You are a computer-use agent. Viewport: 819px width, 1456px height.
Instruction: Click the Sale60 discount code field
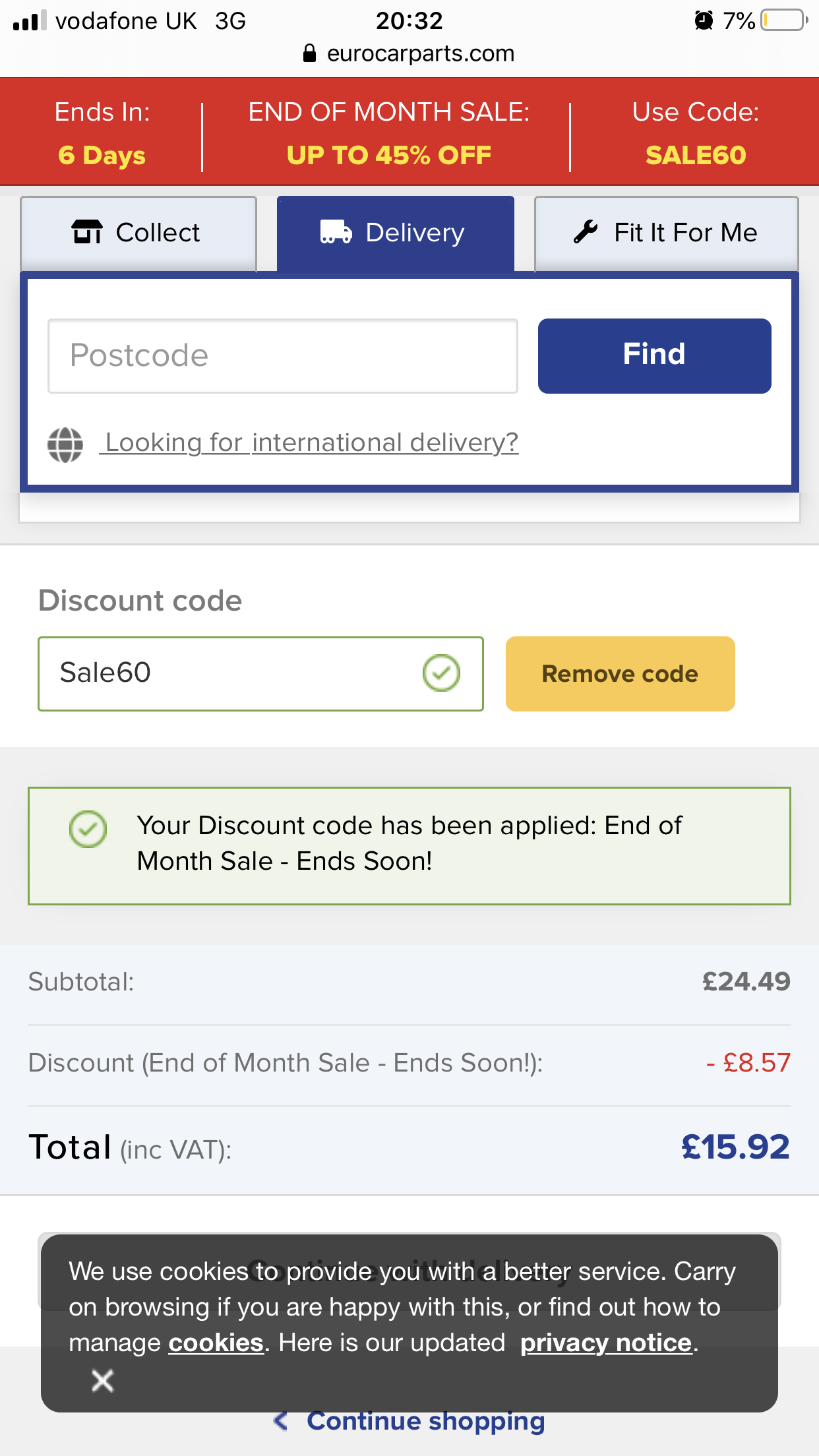(x=261, y=674)
